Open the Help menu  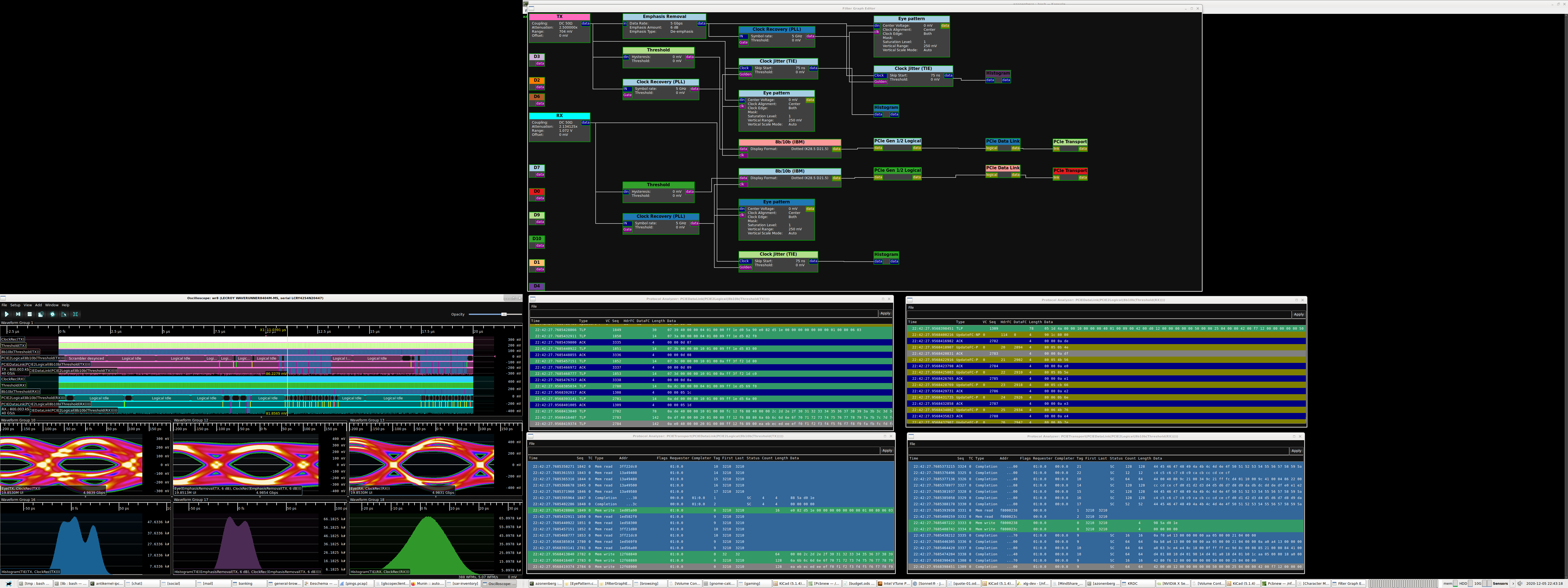coord(65,305)
